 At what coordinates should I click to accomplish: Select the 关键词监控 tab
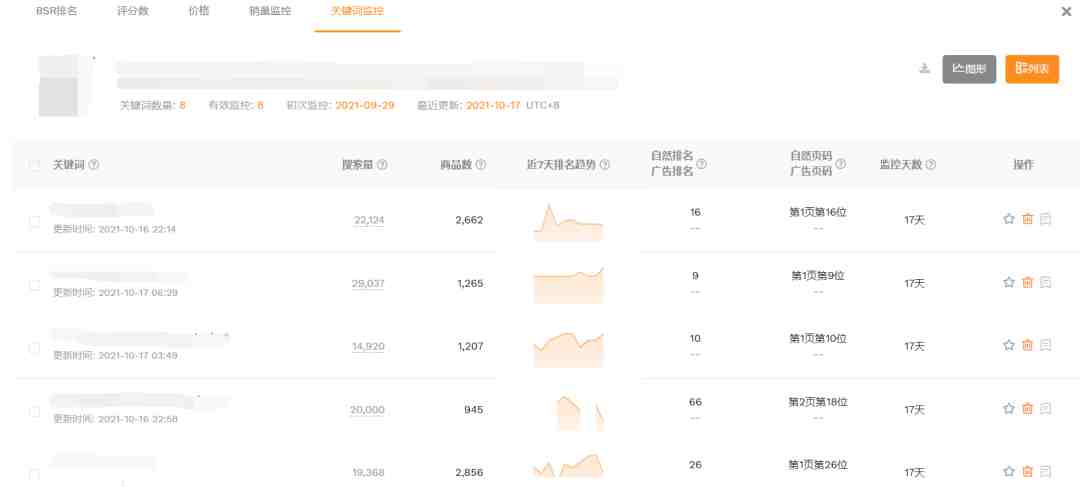coord(357,12)
